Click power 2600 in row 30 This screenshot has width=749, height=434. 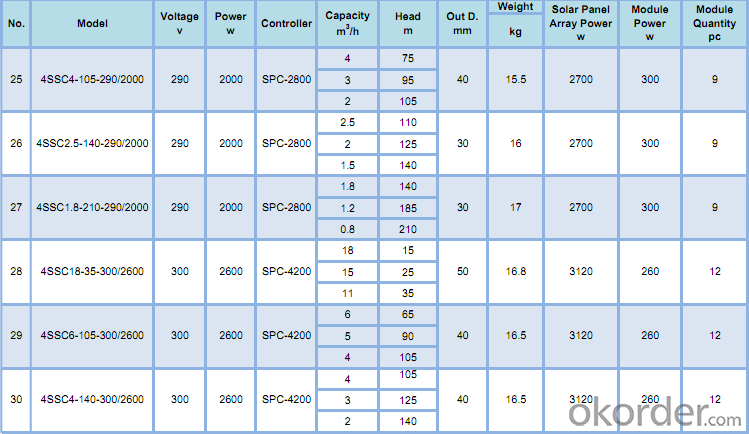click(231, 399)
